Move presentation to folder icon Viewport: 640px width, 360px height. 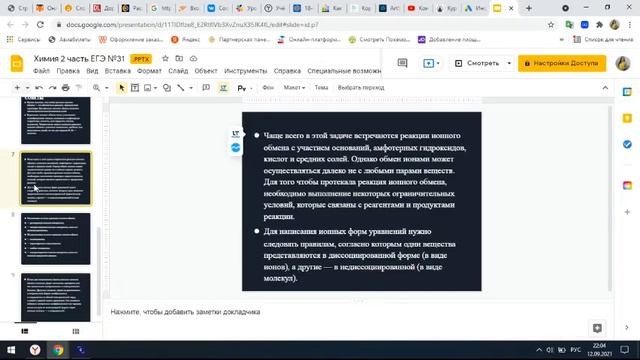179,58
